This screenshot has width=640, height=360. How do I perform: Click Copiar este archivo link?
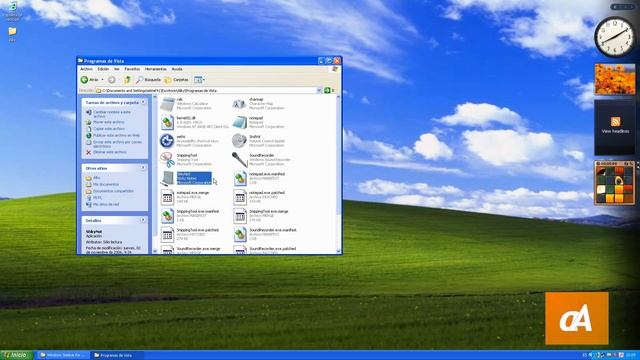[109, 129]
